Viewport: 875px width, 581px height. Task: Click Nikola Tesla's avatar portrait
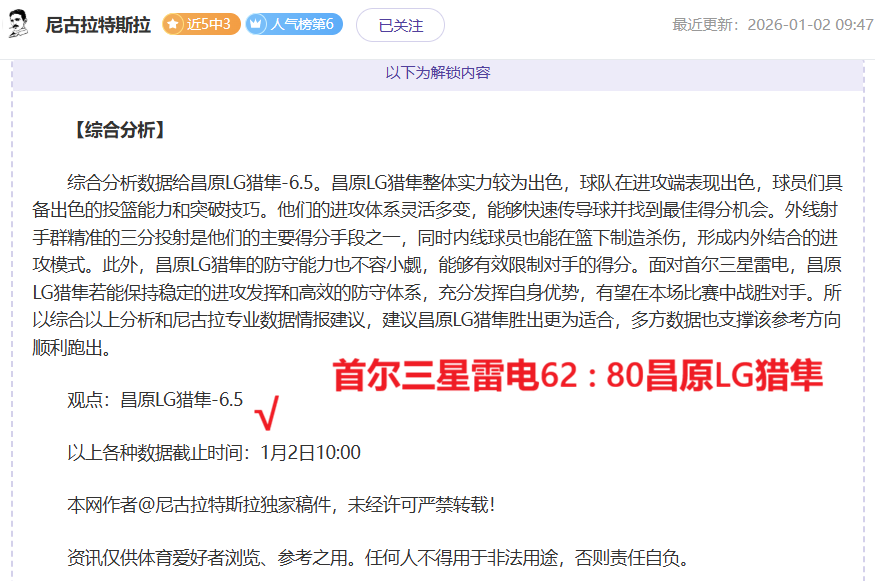(x=19, y=22)
